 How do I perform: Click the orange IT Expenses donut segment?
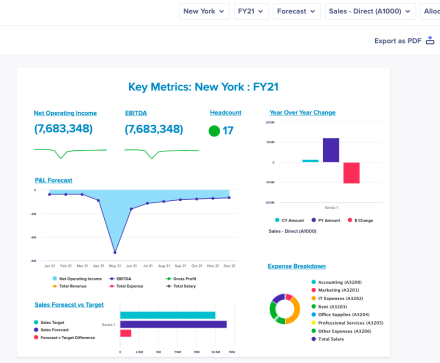[295, 310]
